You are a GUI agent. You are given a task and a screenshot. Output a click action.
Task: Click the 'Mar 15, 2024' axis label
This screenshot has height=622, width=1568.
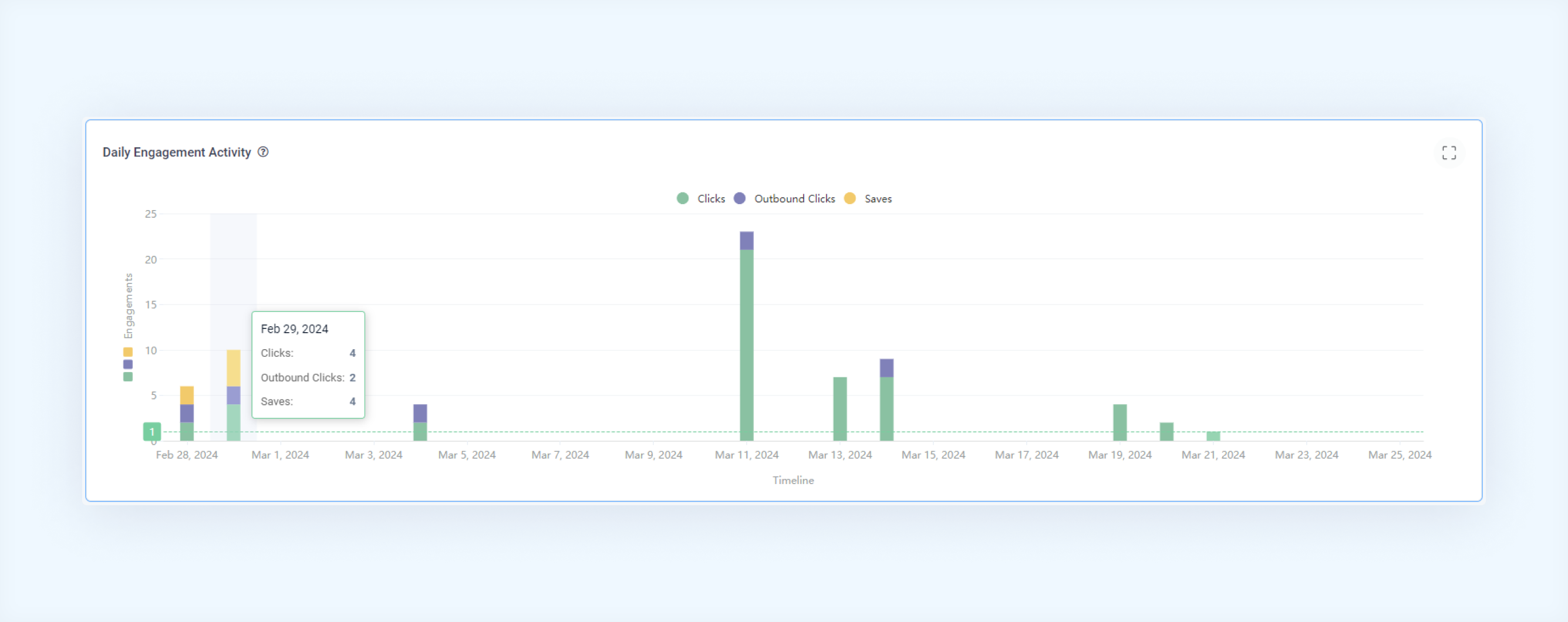click(x=933, y=455)
